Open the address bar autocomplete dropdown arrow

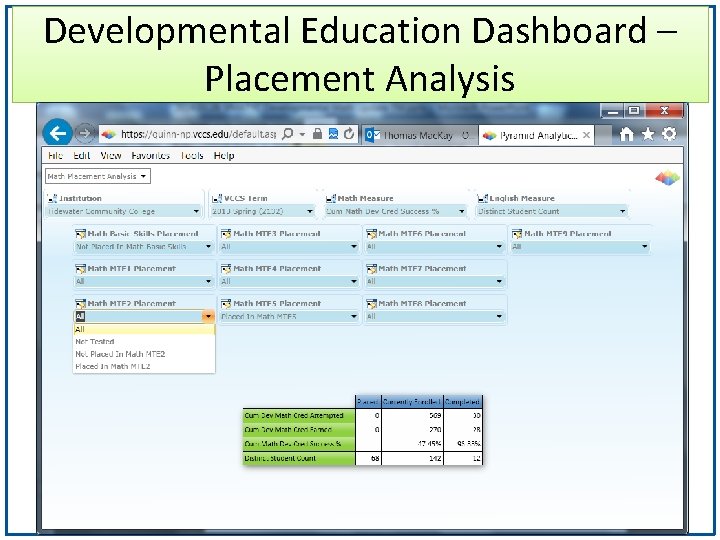302,134
